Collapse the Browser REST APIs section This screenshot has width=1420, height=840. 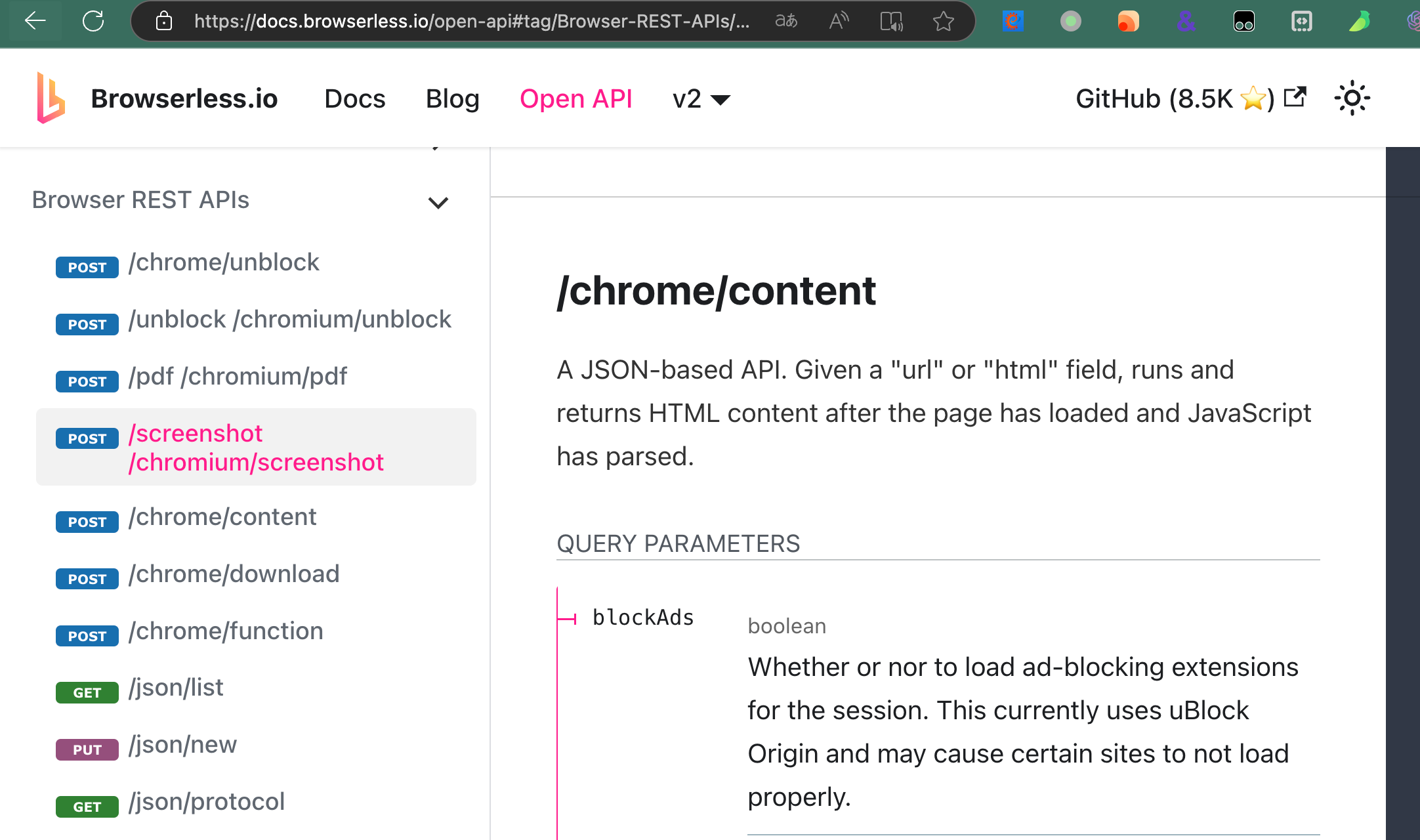(438, 202)
